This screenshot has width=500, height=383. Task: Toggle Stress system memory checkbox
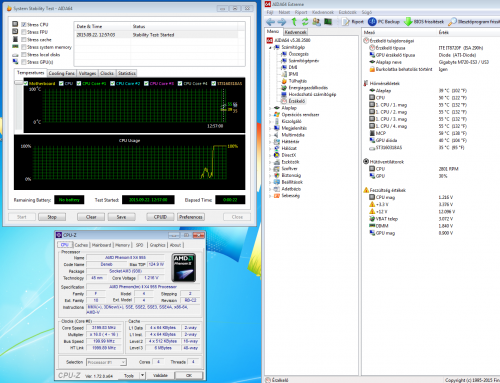[24, 47]
